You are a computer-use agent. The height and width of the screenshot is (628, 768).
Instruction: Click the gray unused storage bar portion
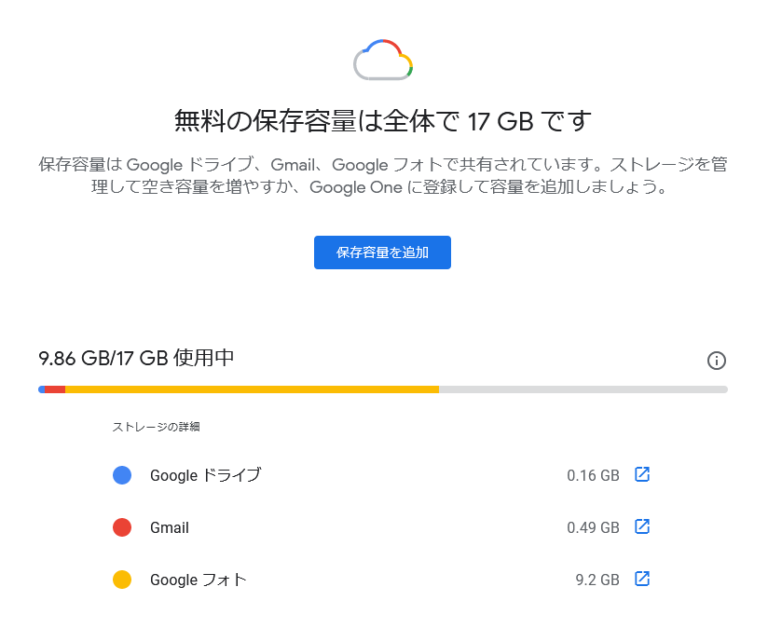(x=580, y=389)
